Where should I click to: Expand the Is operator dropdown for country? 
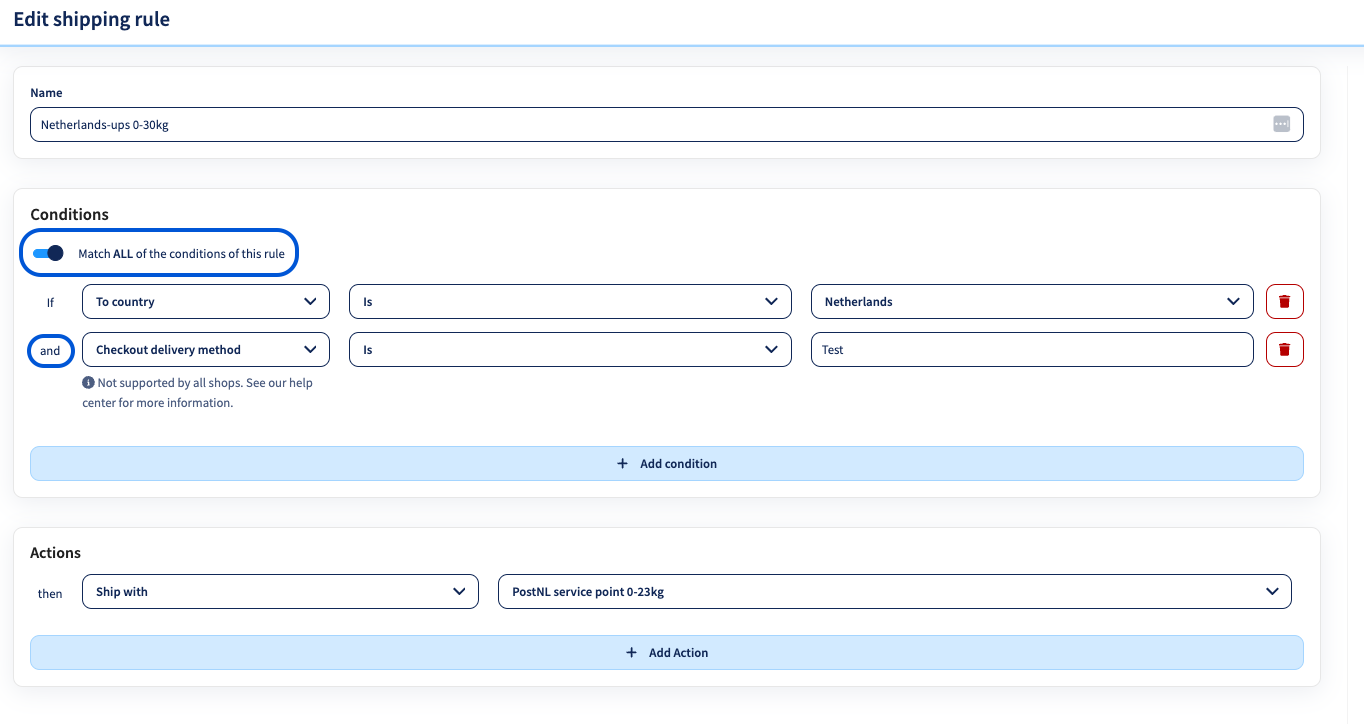(570, 301)
